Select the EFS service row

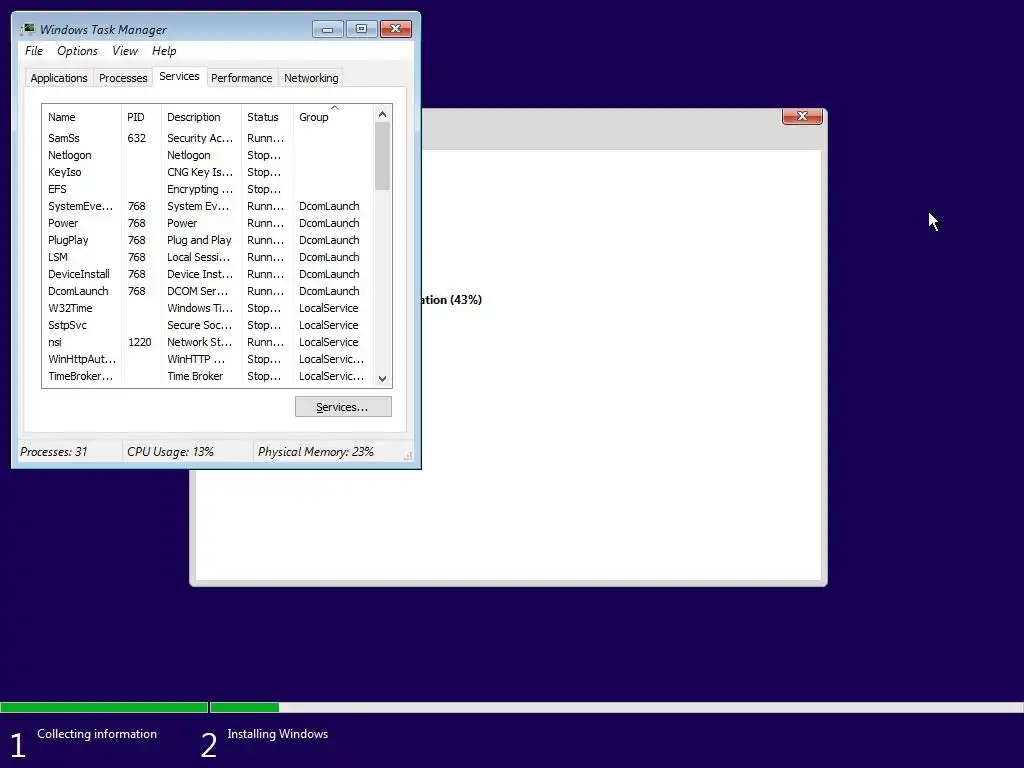tap(208, 189)
